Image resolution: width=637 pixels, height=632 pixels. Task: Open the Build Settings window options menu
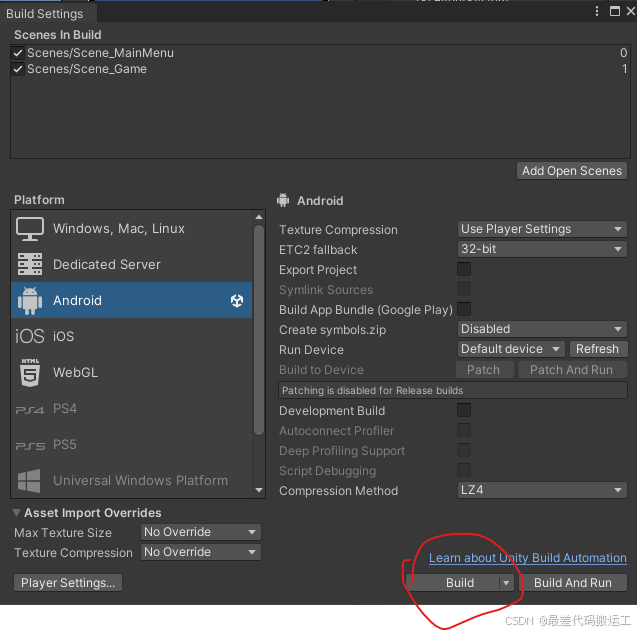(597, 11)
